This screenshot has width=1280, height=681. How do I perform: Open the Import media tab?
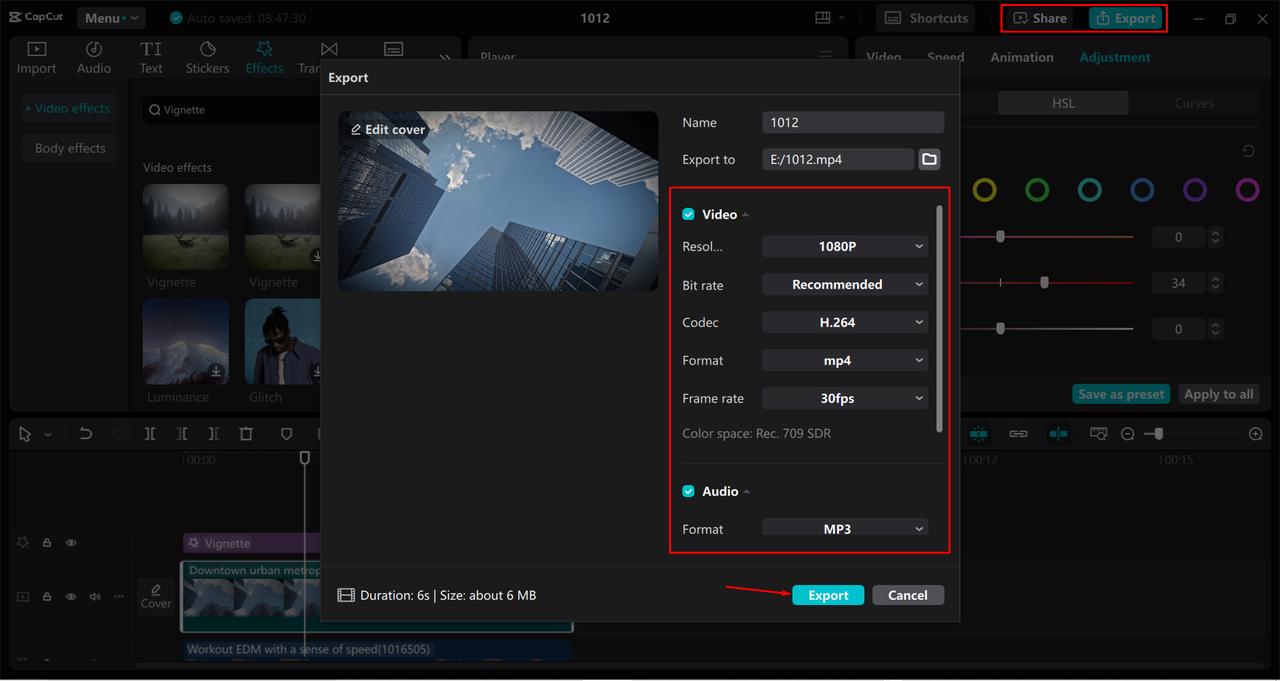pos(36,58)
